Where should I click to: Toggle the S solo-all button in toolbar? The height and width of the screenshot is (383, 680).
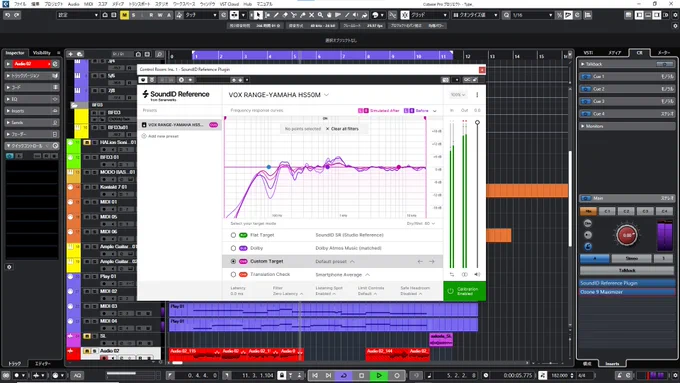click(134, 15)
